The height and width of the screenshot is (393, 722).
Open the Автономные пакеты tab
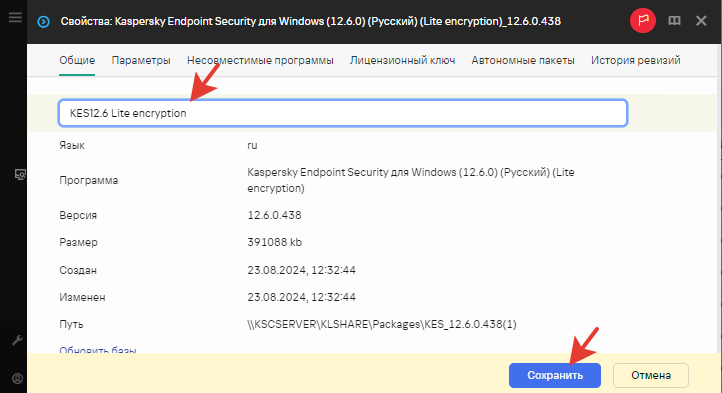pos(523,60)
